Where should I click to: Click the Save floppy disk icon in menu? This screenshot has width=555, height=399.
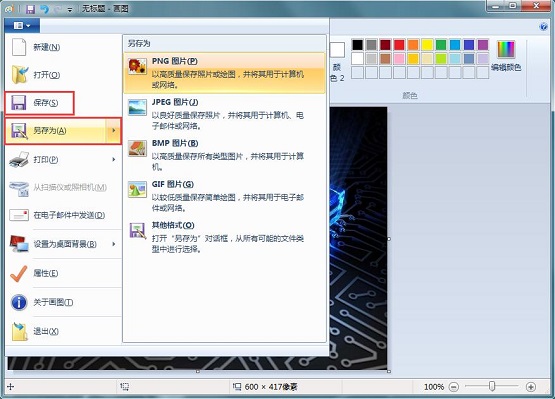19,103
